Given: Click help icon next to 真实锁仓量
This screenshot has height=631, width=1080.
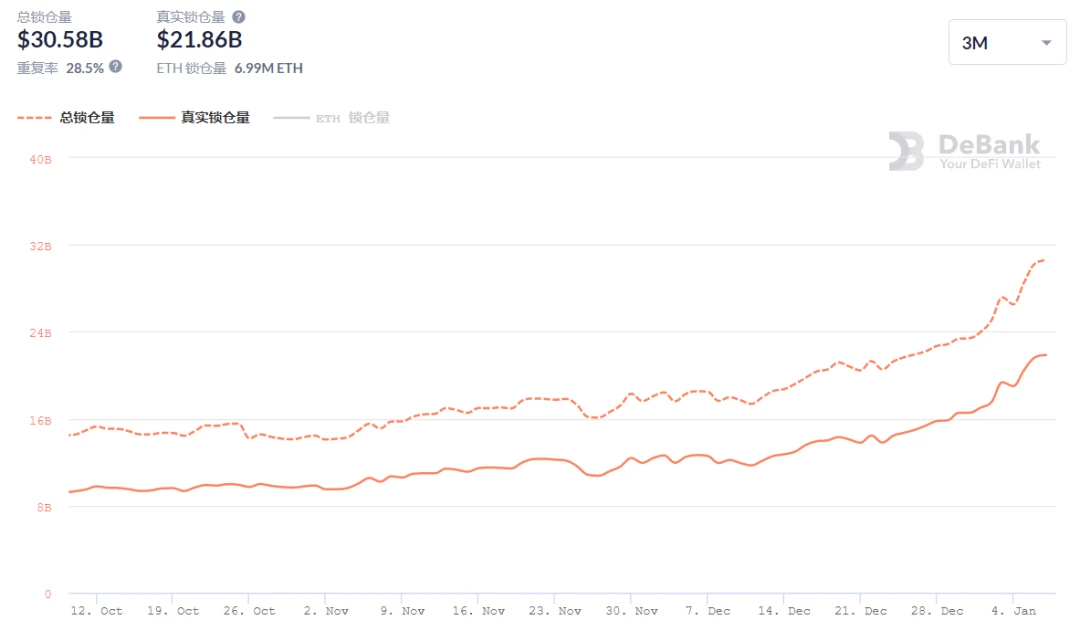Looking at the screenshot, I should click(x=238, y=17).
